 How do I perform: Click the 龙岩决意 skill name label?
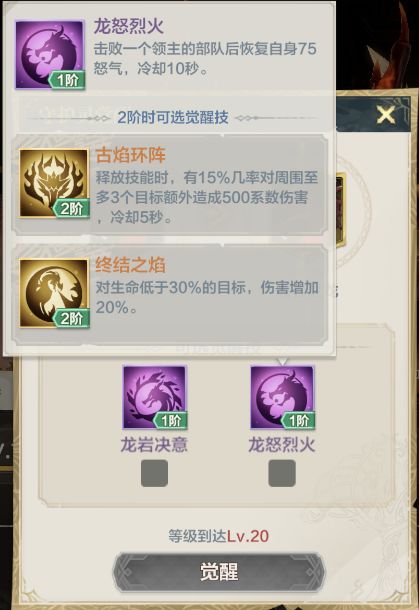(154, 445)
